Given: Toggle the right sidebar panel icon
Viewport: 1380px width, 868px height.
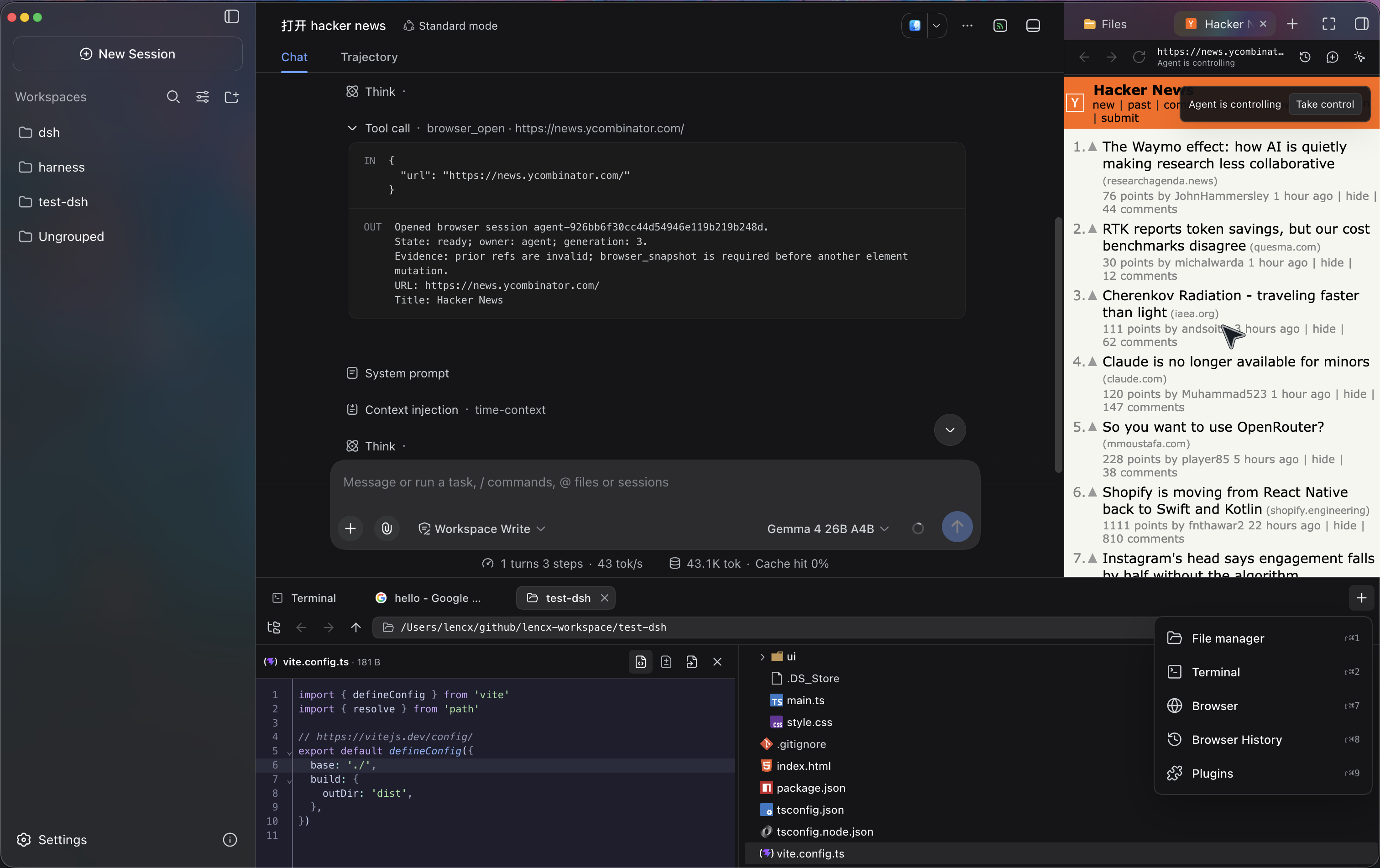Looking at the screenshot, I should [1362, 24].
